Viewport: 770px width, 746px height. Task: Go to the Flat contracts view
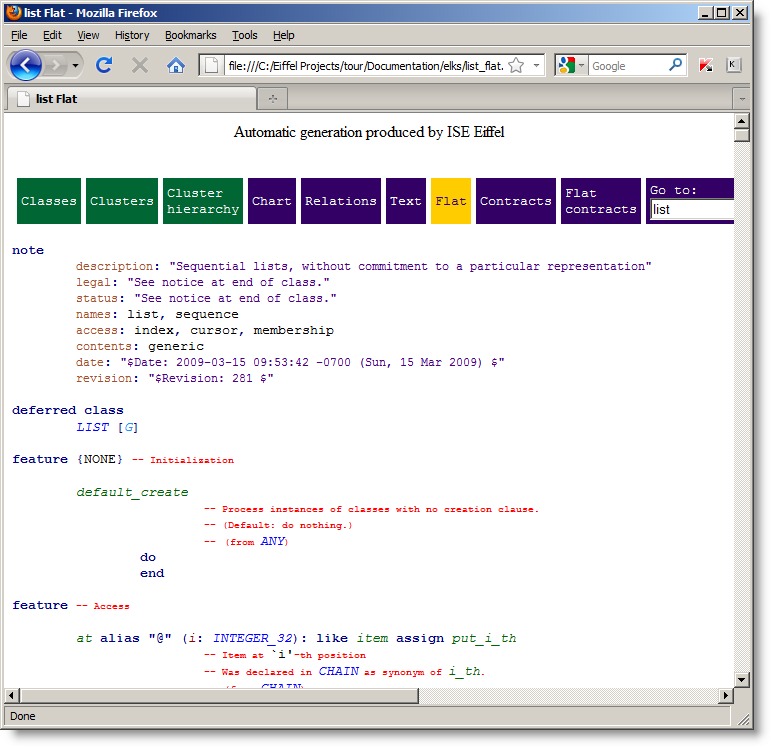click(600, 201)
